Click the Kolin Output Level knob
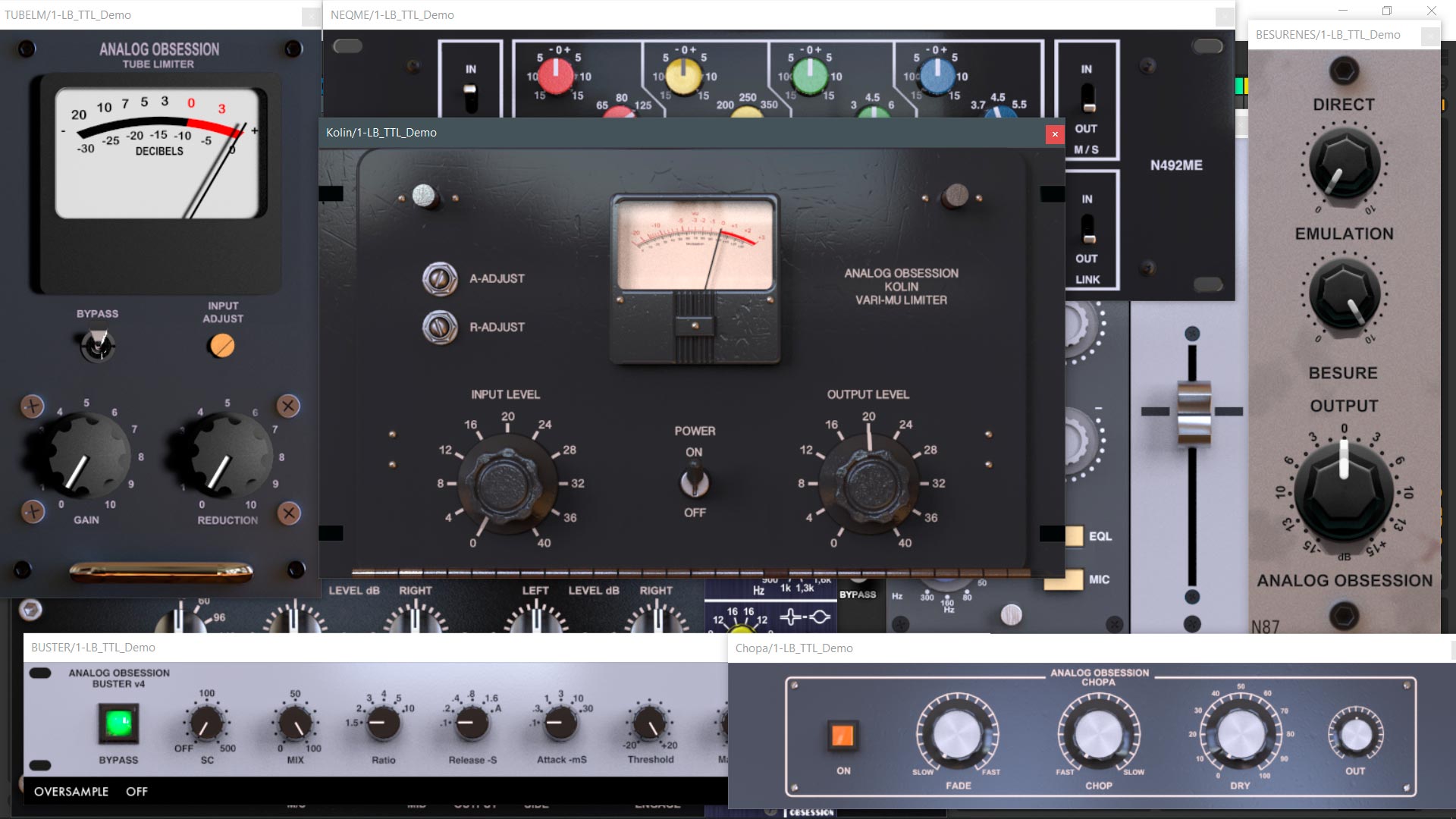The width and height of the screenshot is (1456, 819). (x=868, y=484)
